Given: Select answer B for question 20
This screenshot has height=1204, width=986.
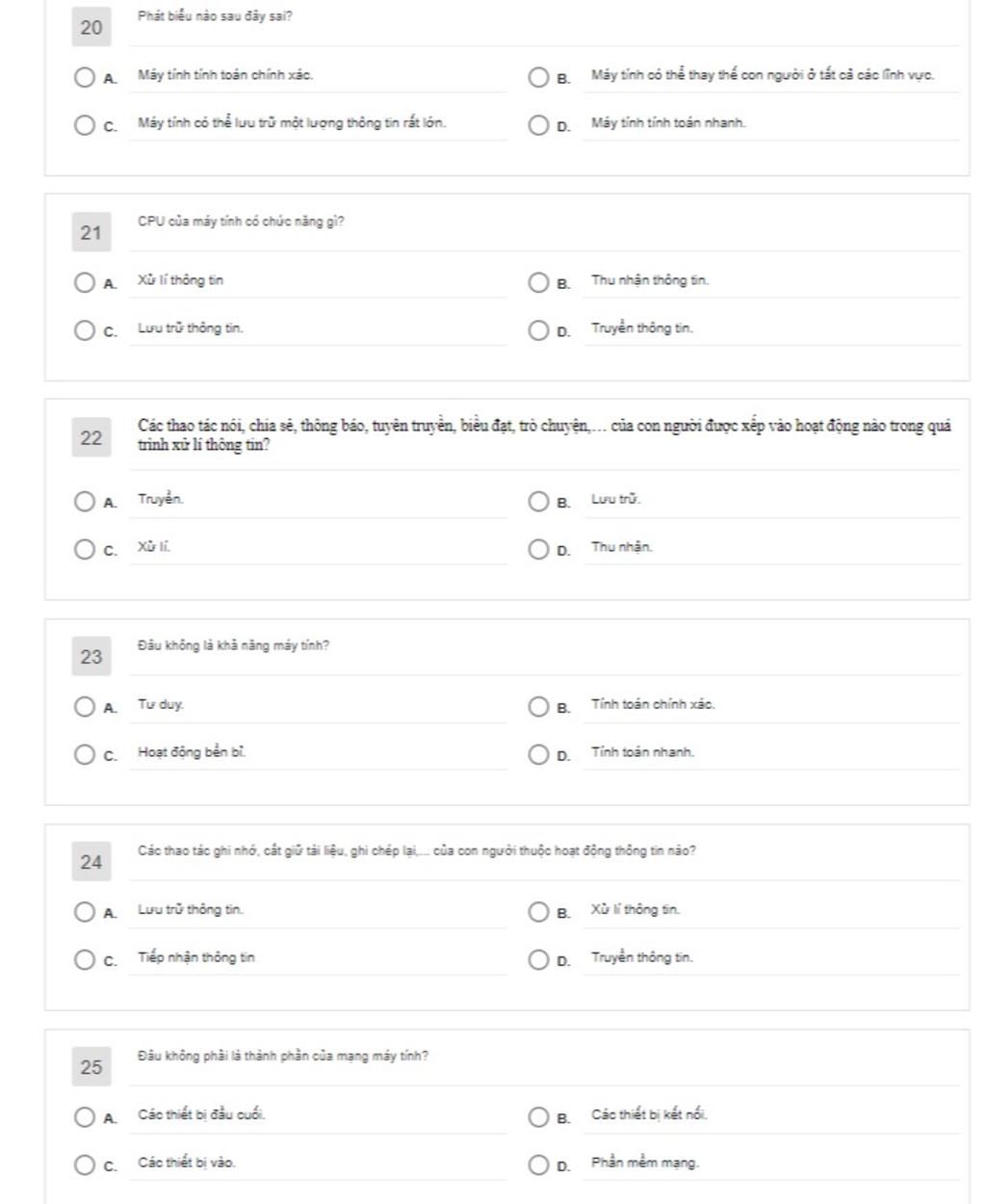Looking at the screenshot, I should coord(538,77).
